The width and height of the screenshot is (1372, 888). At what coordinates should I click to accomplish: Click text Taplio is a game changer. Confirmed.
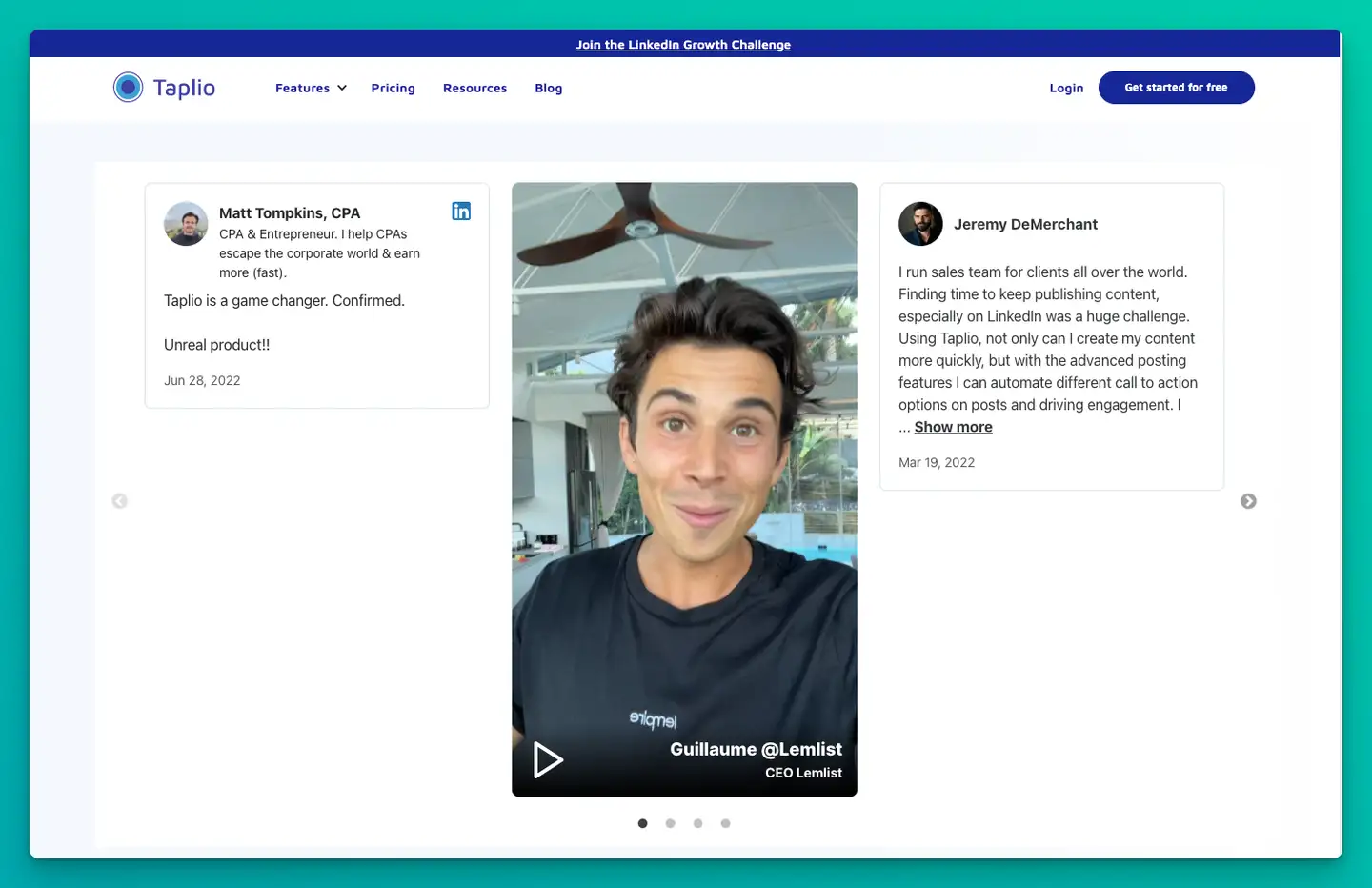point(284,300)
